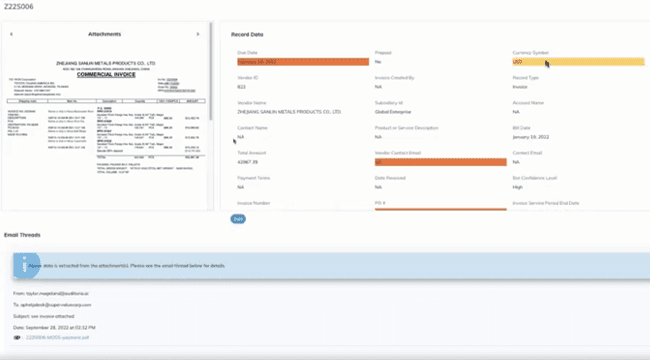Click the blue Edit button

pyautogui.click(x=238, y=219)
